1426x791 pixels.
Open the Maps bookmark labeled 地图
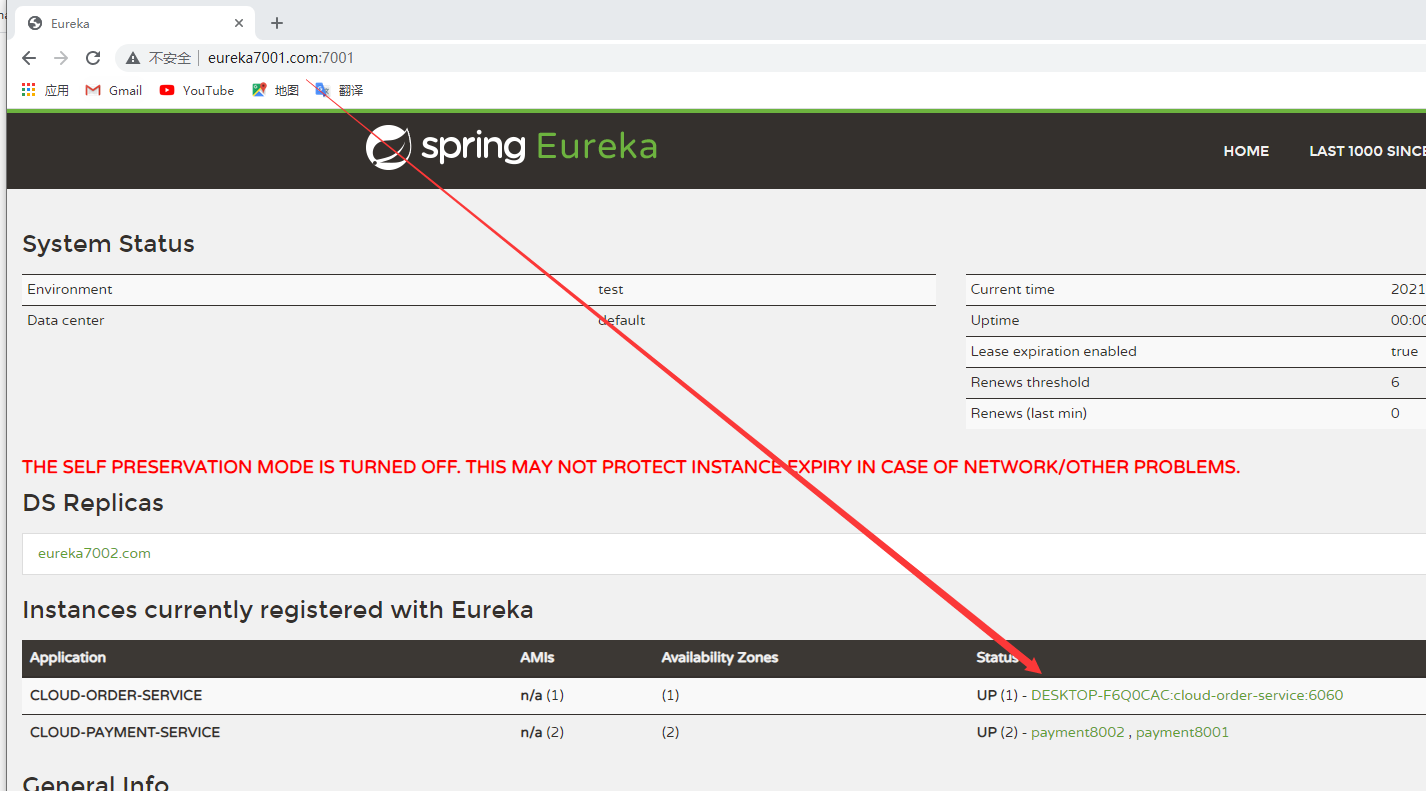(275, 90)
